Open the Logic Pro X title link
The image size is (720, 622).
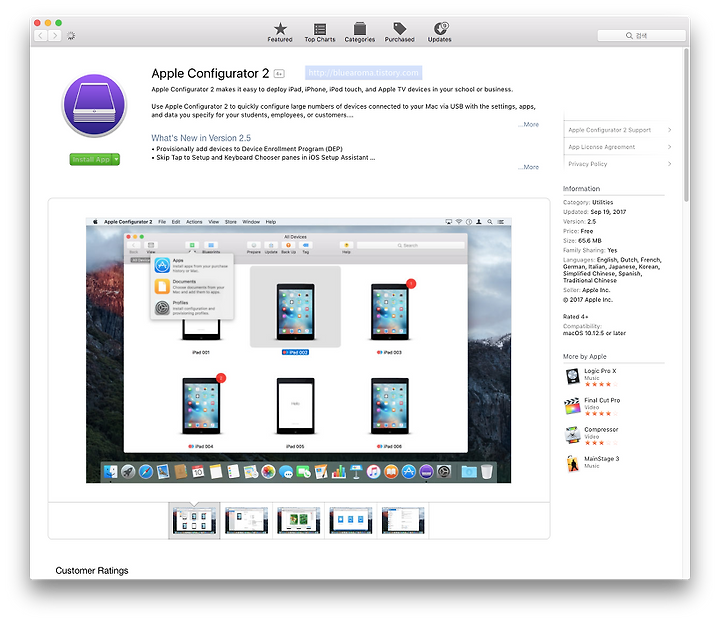tap(600, 371)
